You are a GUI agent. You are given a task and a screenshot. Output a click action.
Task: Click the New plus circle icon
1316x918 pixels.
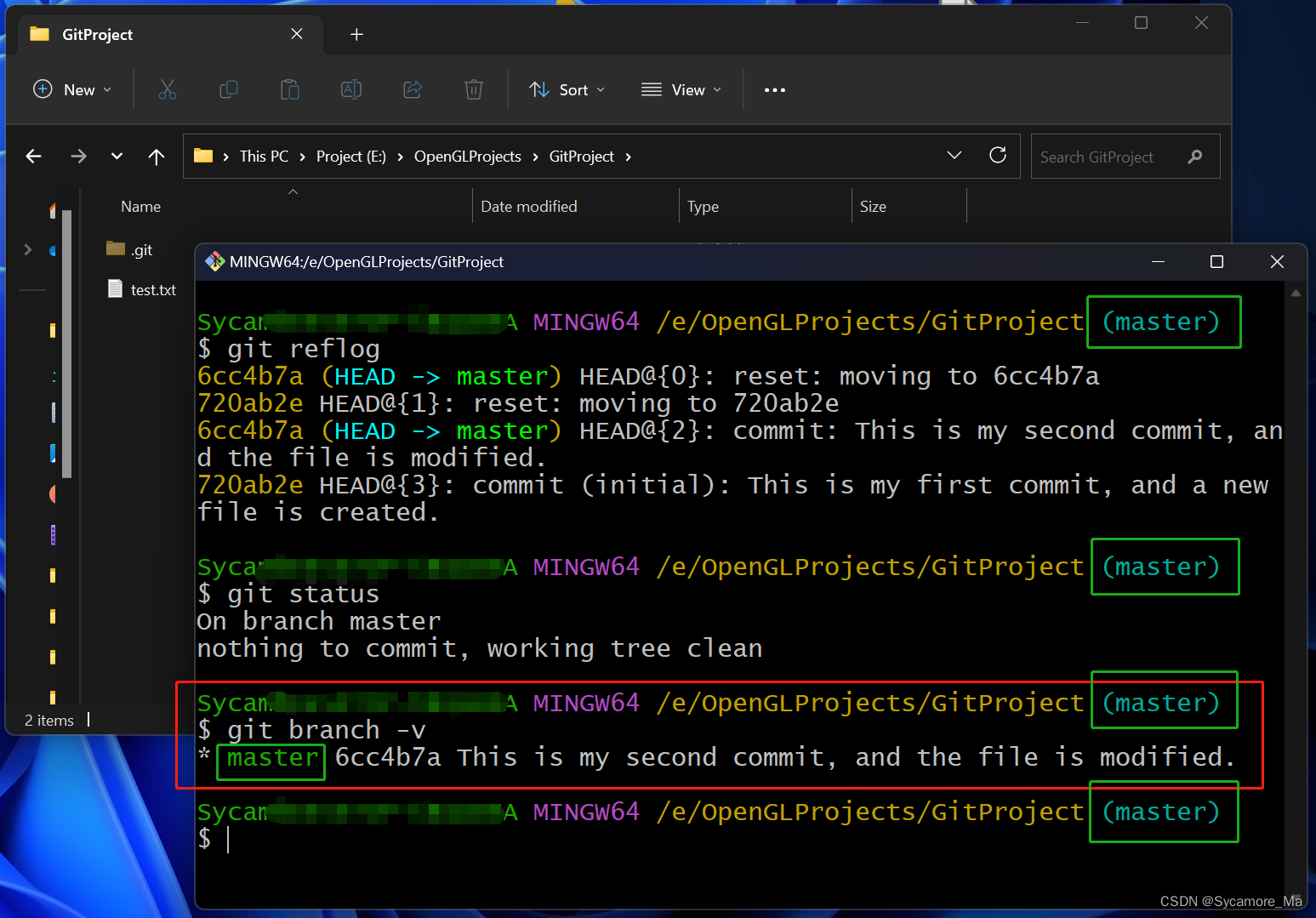pos(43,88)
